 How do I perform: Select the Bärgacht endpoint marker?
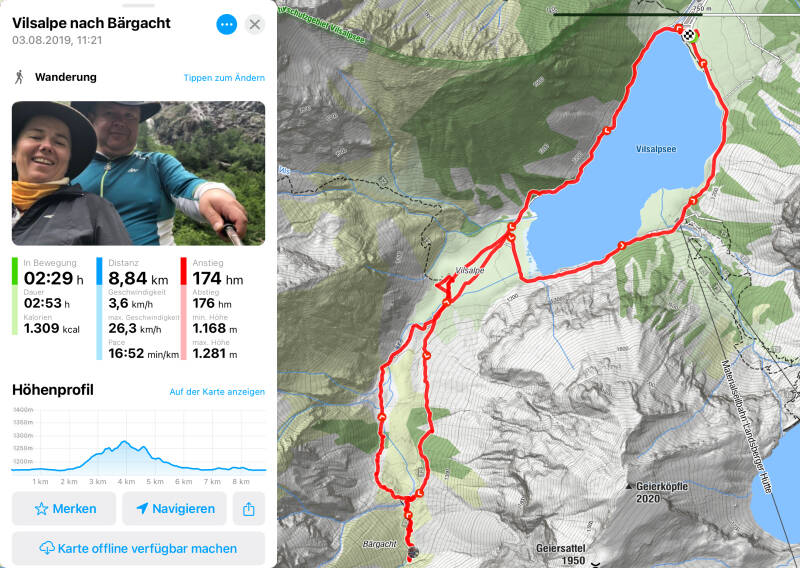412,552
